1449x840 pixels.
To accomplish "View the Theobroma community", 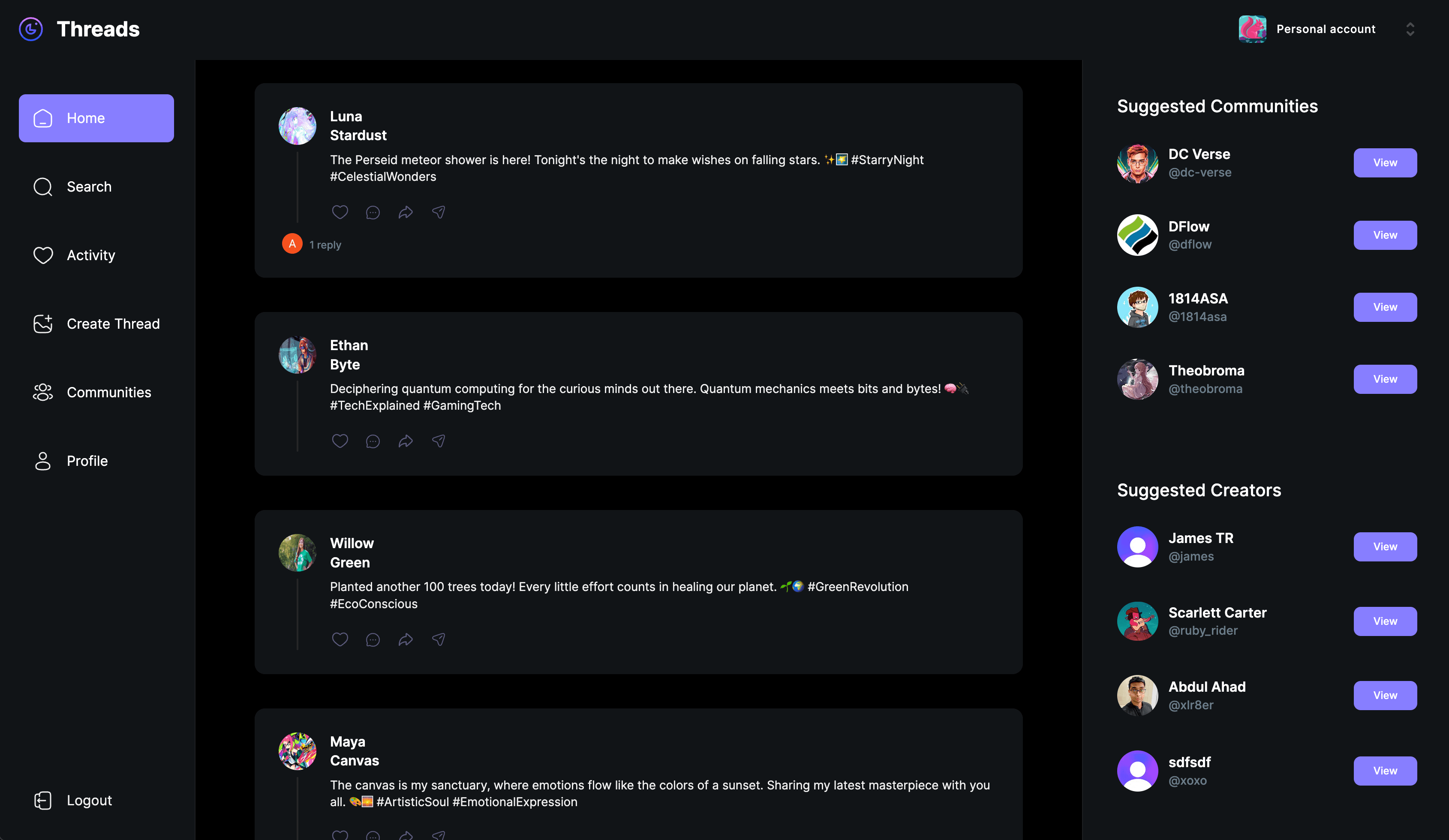I will 1385,379.
